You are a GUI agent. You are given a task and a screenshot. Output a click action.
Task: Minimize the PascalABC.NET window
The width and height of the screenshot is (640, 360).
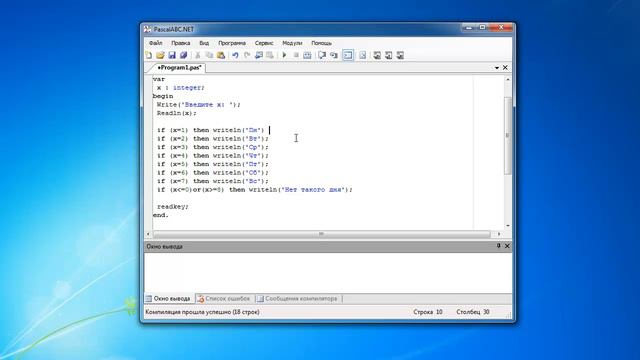[469, 28]
